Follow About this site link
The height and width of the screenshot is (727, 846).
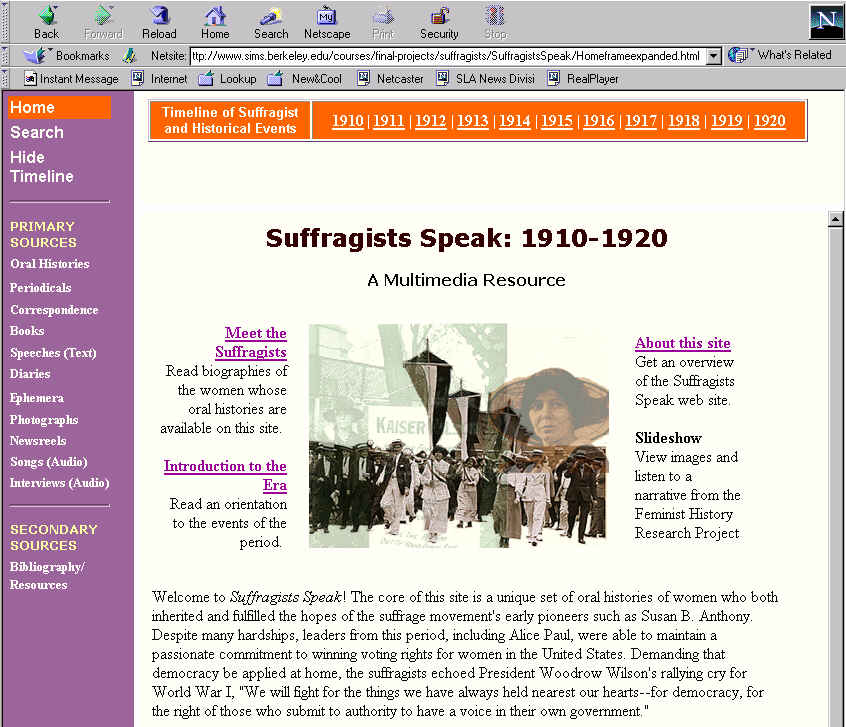[x=683, y=343]
